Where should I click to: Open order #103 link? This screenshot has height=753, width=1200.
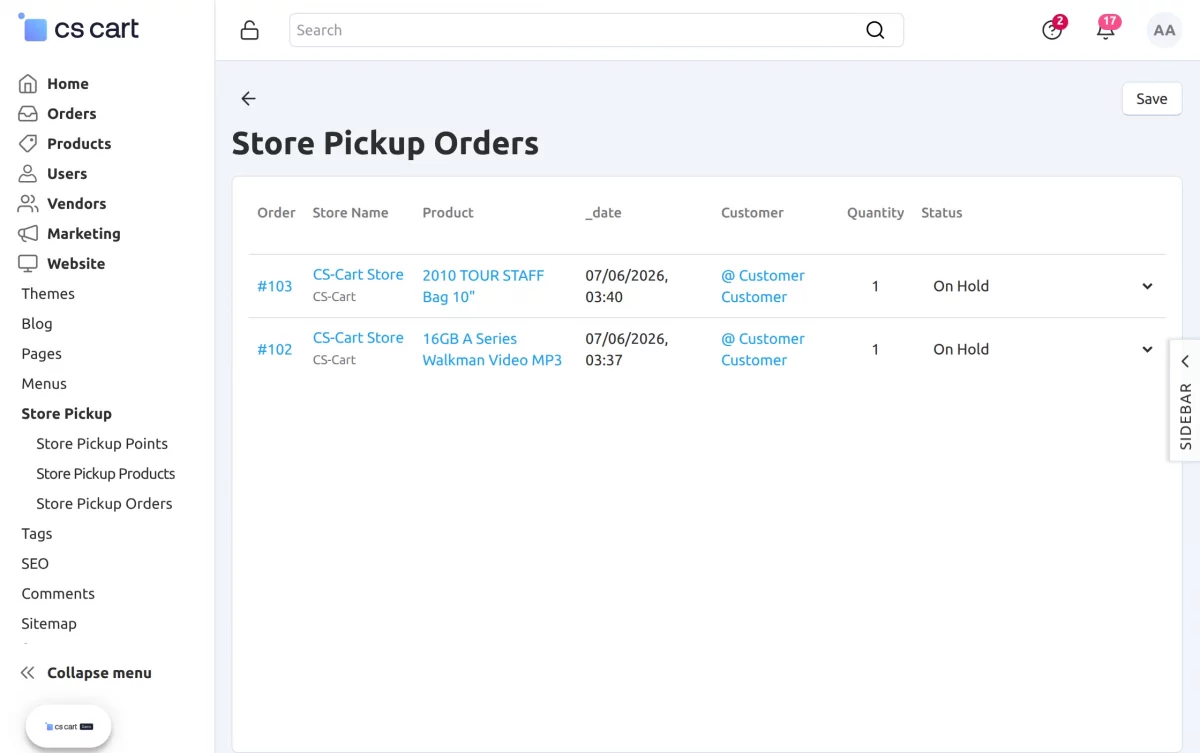pos(275,286)
